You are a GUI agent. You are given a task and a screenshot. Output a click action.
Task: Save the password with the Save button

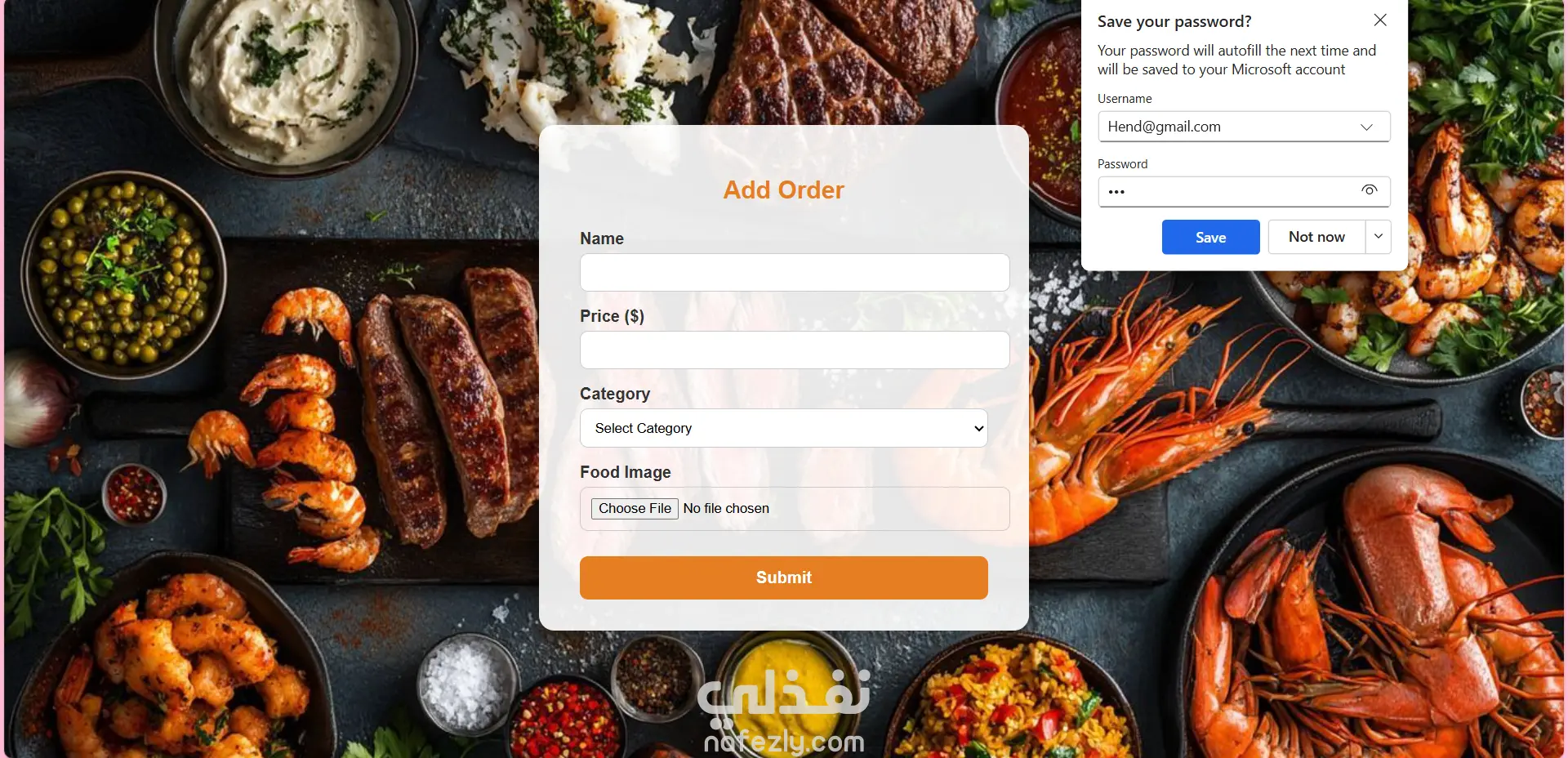[1210, 237]
